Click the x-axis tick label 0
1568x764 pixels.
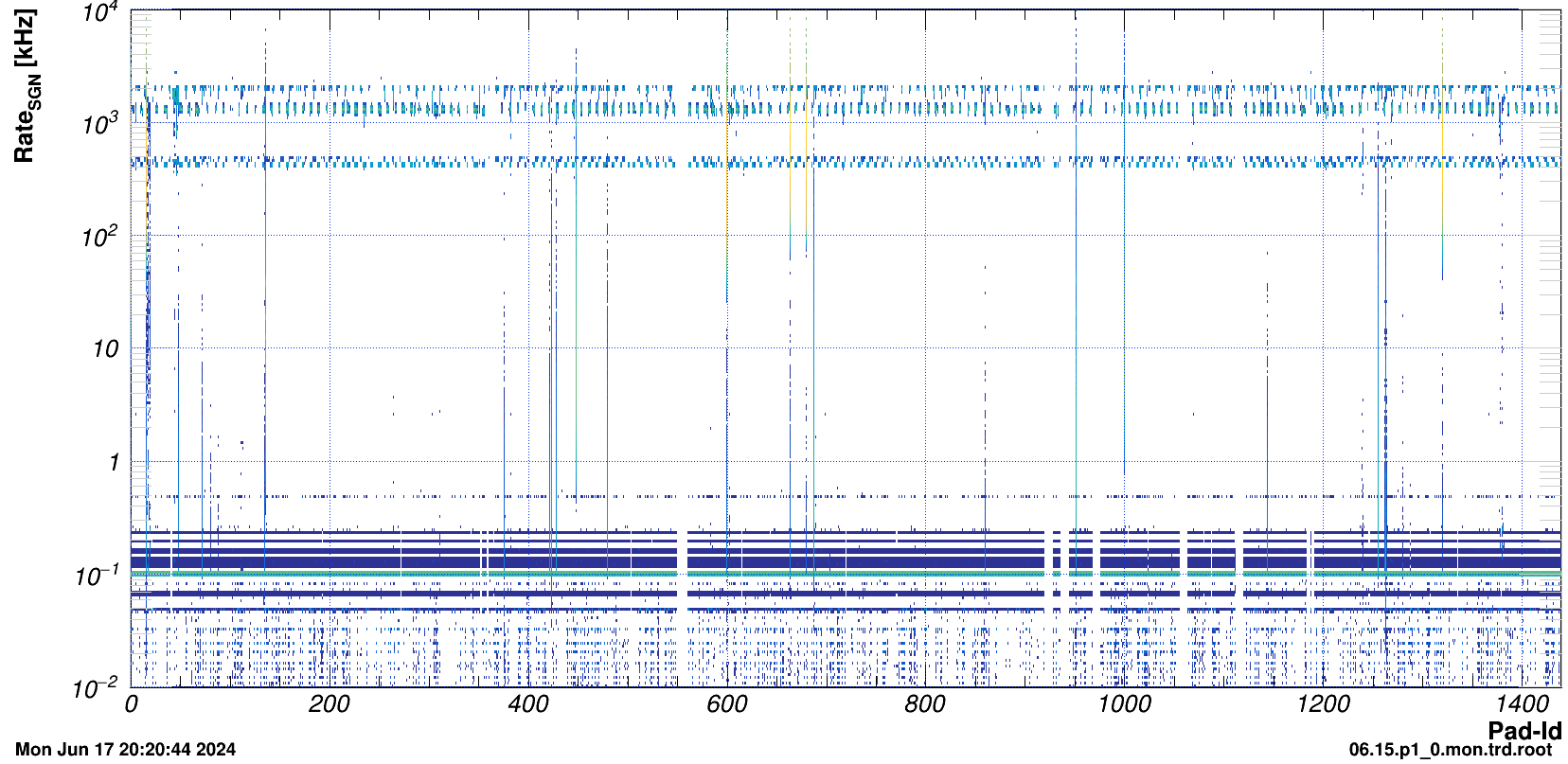[x=132, y=704]
